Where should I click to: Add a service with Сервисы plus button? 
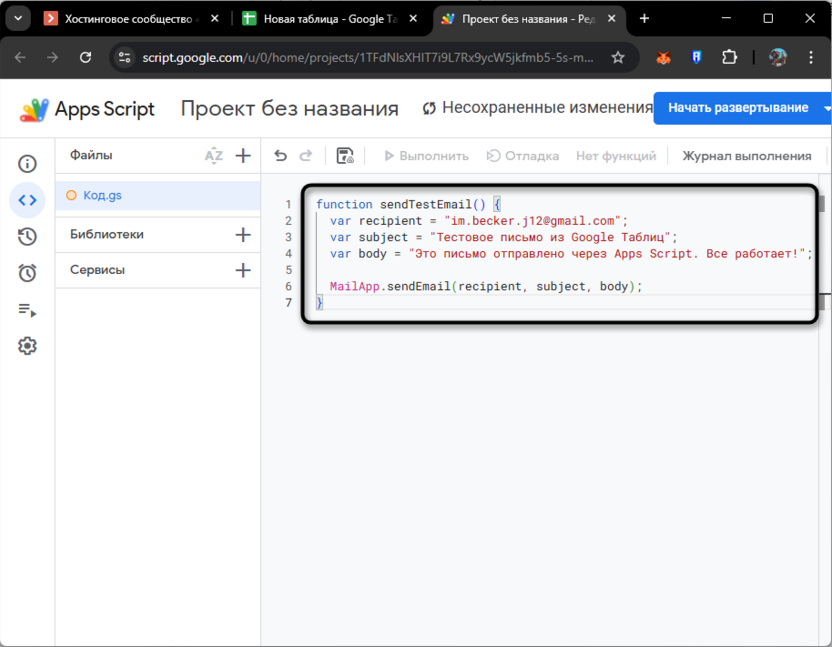coord(242,269)
